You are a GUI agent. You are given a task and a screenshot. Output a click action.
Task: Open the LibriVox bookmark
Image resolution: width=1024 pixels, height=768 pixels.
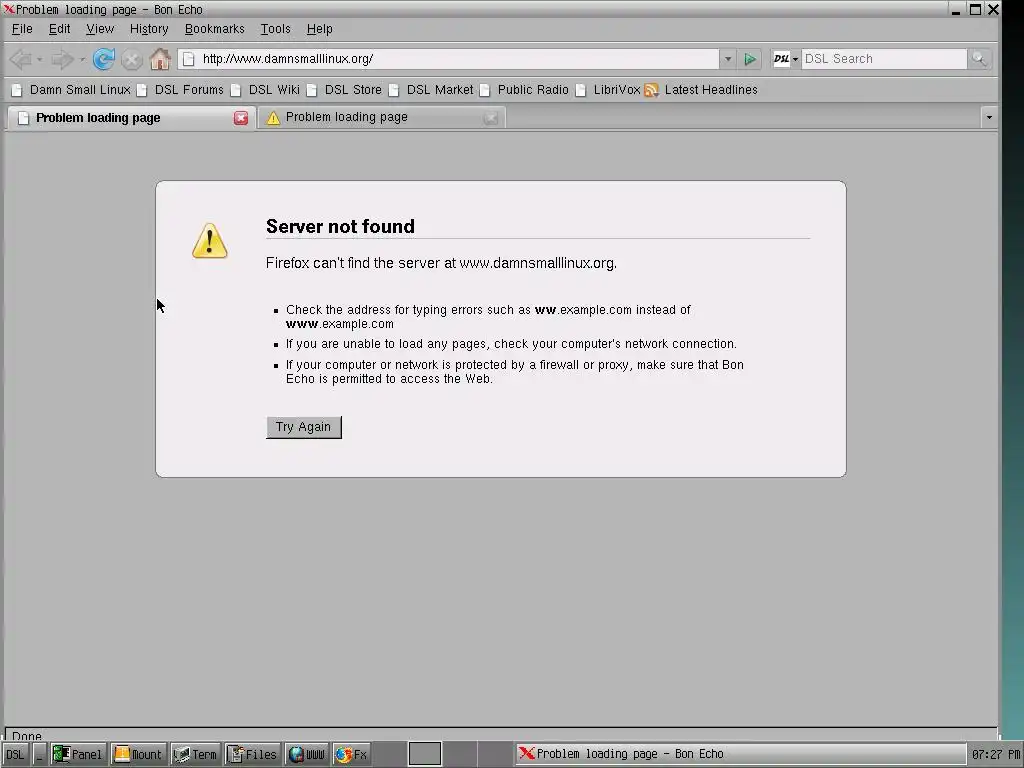[x=608, y=89]
